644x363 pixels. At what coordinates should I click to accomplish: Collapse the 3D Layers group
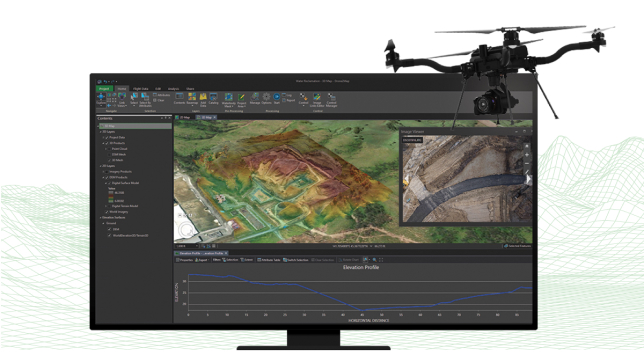(100, 132)
